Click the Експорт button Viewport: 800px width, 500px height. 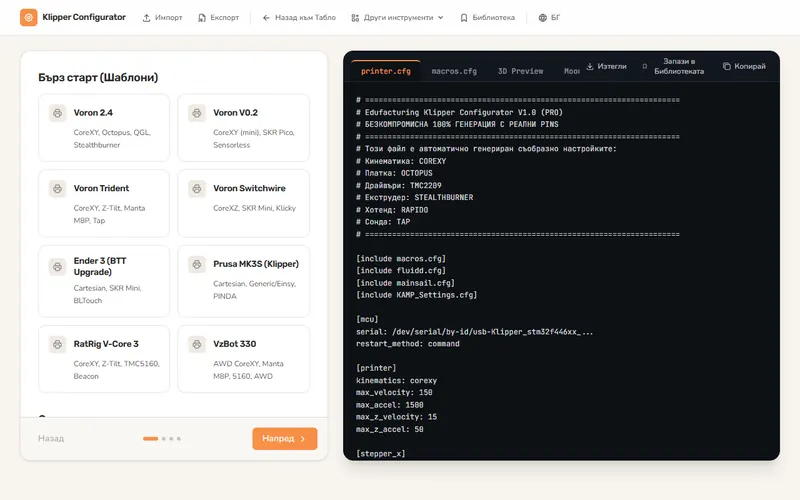pos(218,18)
